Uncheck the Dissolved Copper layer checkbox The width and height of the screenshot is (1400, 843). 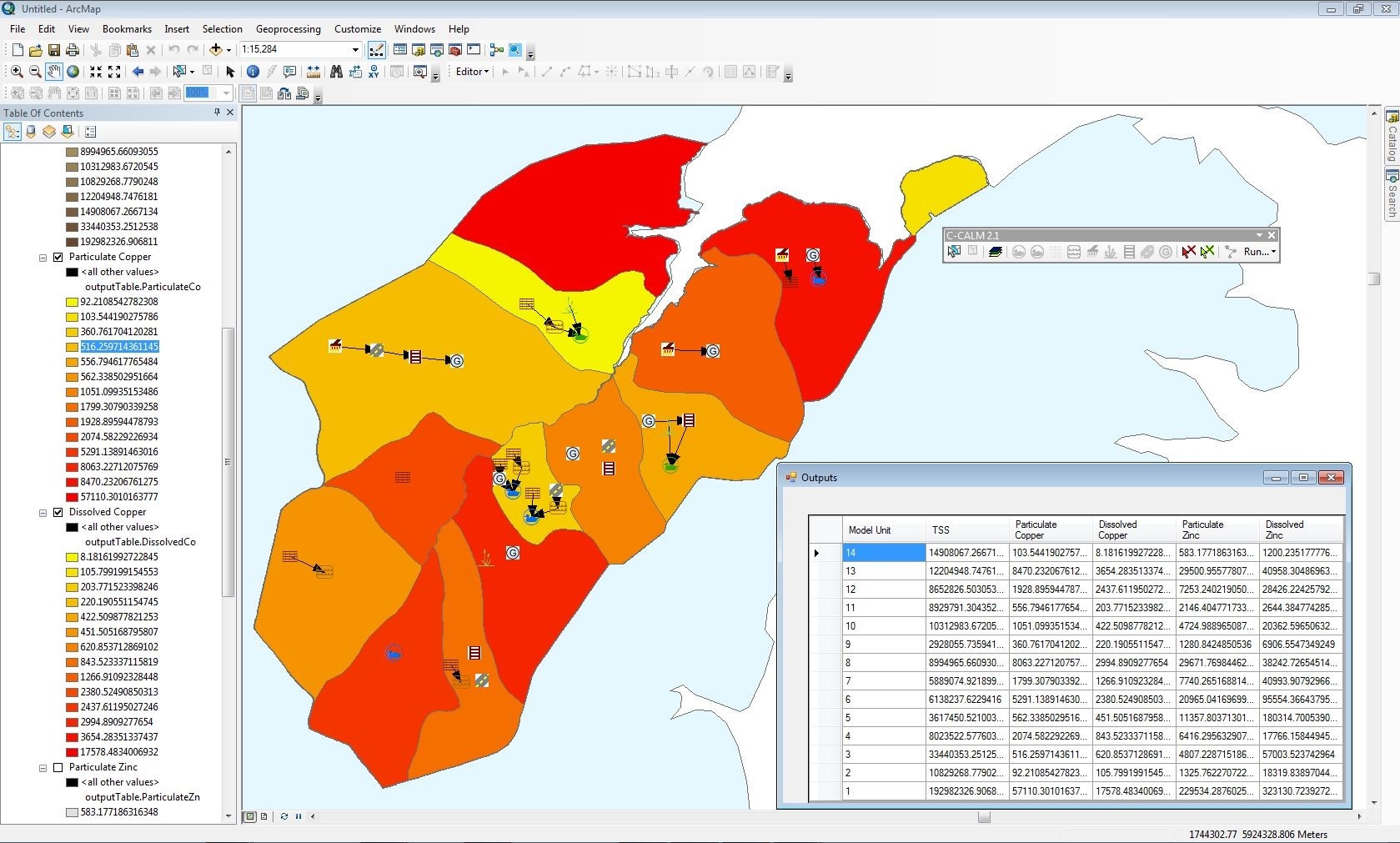pos(58,512)
